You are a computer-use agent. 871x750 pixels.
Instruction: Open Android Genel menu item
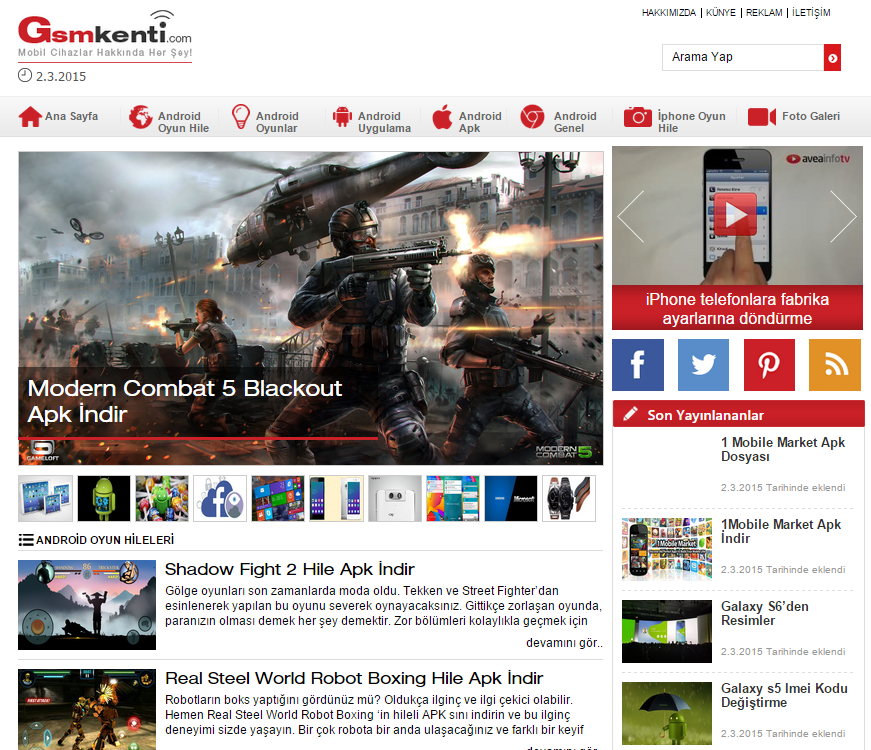click(575, 122)
